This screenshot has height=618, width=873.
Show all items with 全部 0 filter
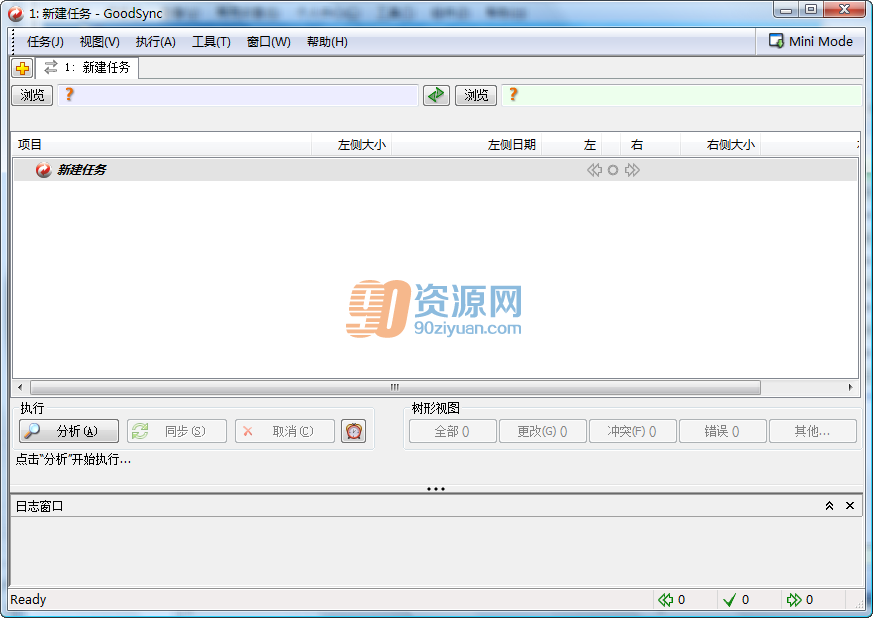453,431
